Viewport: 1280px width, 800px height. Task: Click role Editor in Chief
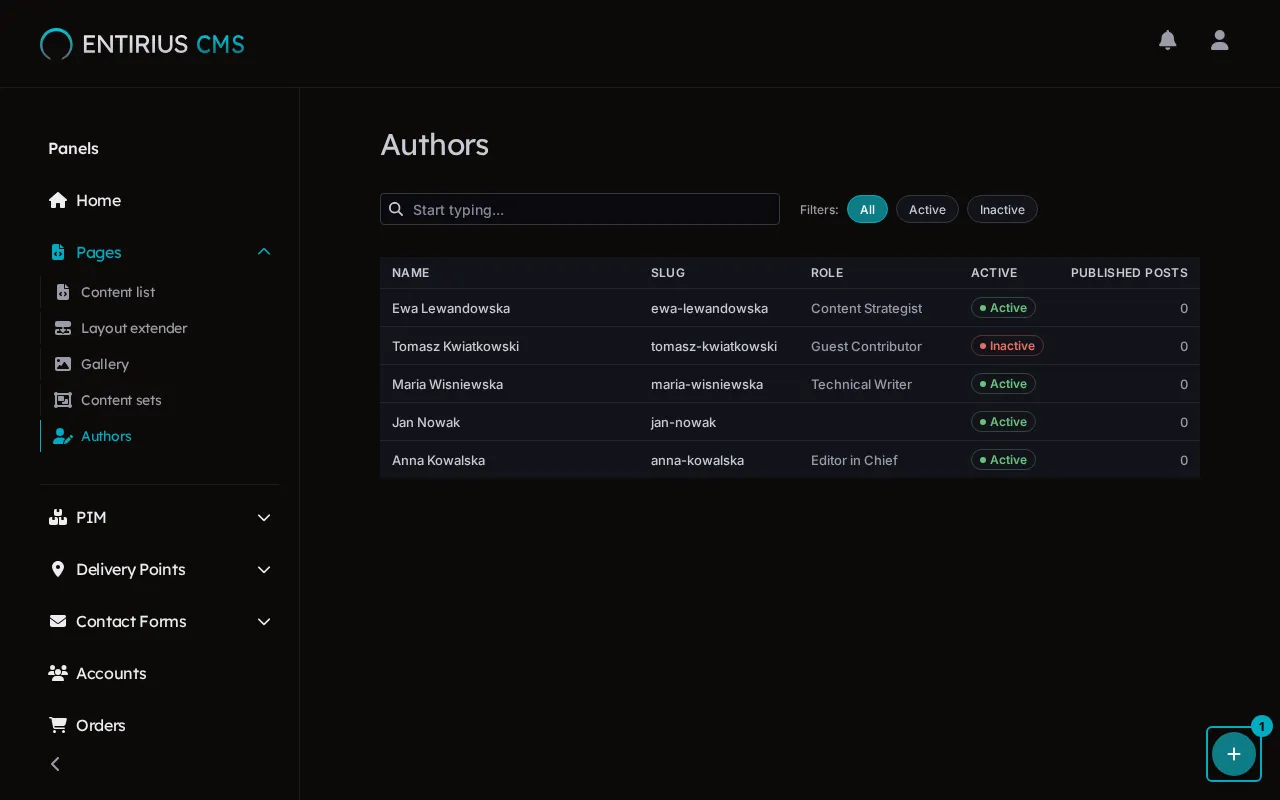[x=854, y=460]
